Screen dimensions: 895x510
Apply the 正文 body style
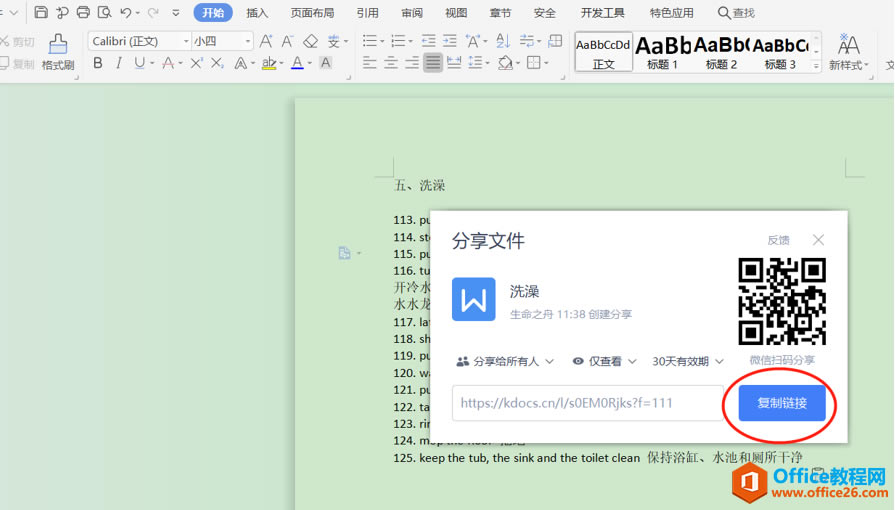coord(603,52)
